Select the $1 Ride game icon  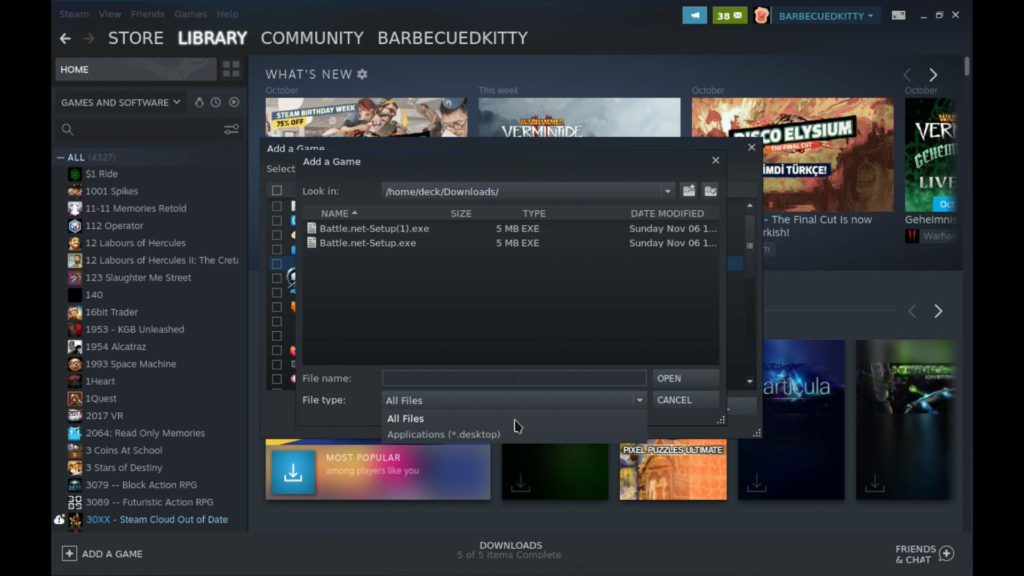pos(75,174)
